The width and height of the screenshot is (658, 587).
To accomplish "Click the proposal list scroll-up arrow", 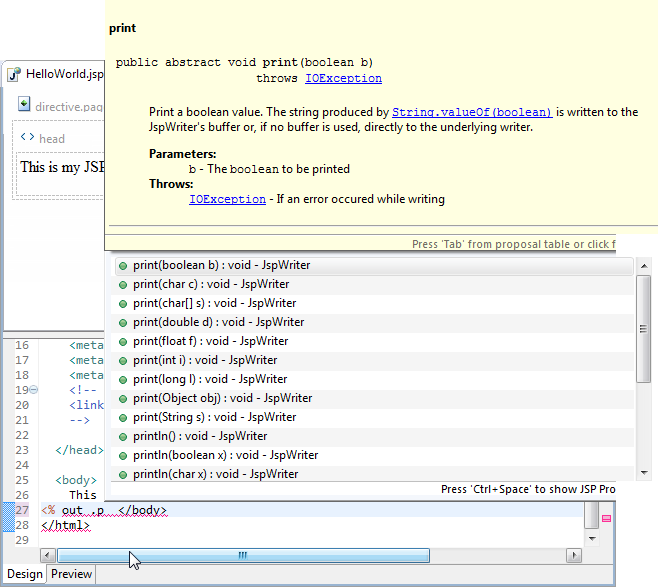I will (643, 266).
